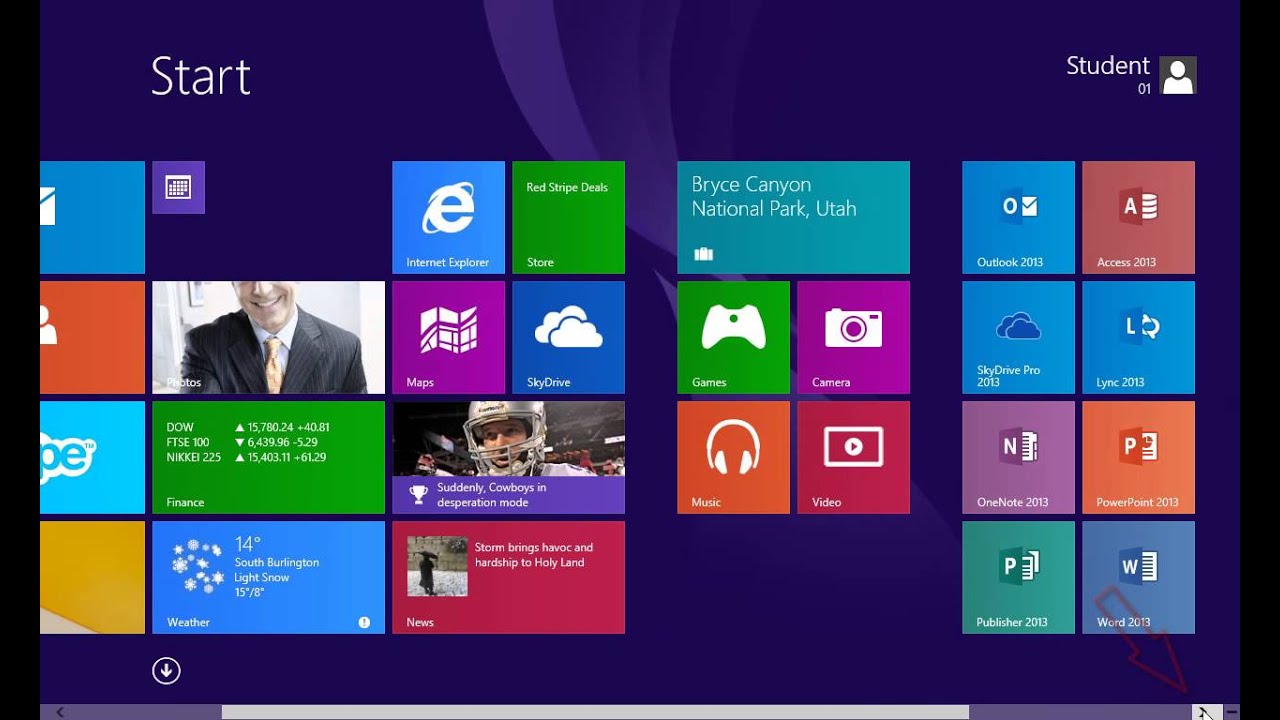This screenshot has height=720, width=1280.
Task: Launch Outlook 2013
Action: coord(1018,217)
